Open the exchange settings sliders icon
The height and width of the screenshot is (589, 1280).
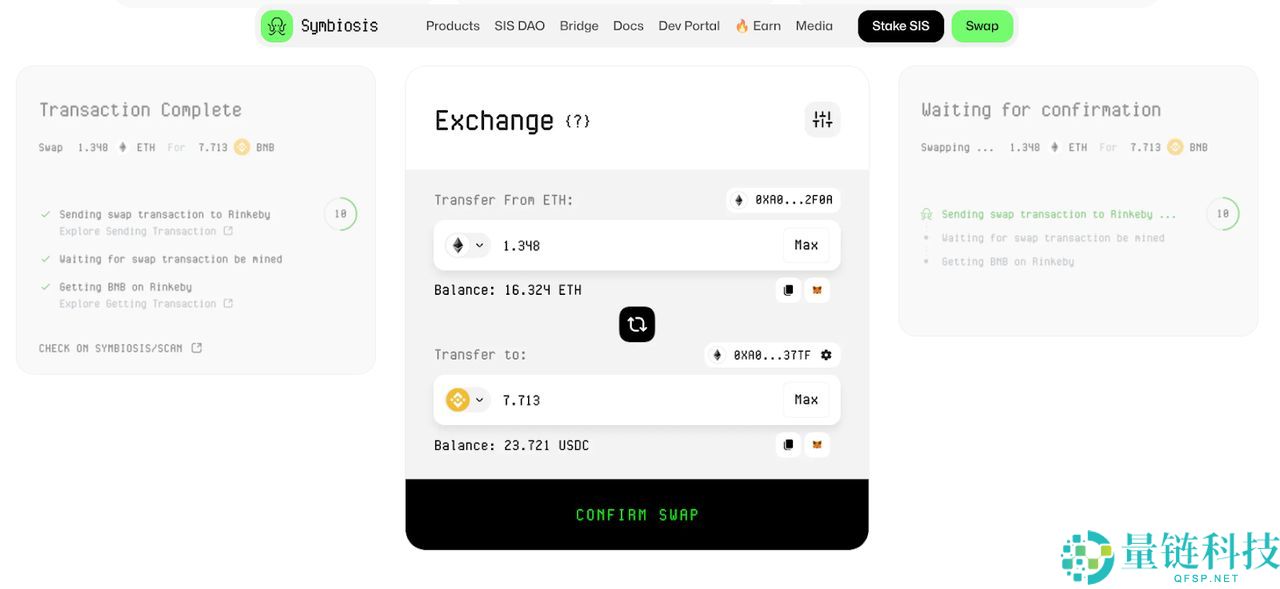coord(822,120)
